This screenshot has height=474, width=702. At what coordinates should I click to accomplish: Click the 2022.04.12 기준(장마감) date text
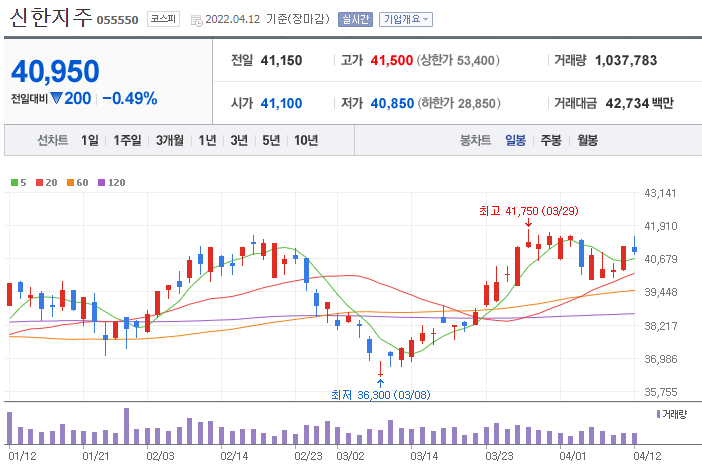267,19
